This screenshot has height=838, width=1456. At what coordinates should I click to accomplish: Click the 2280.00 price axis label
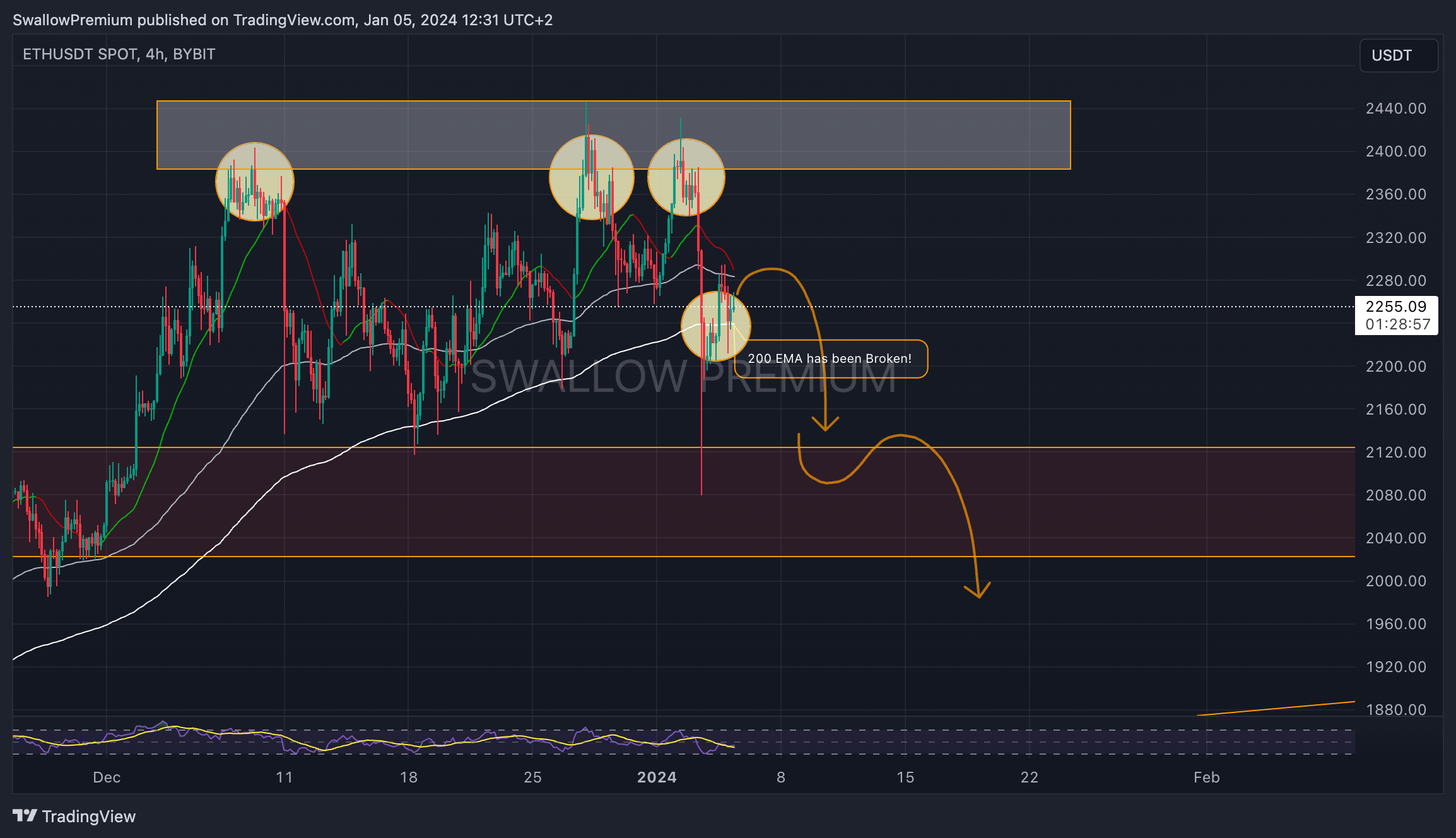[1396, 281]
